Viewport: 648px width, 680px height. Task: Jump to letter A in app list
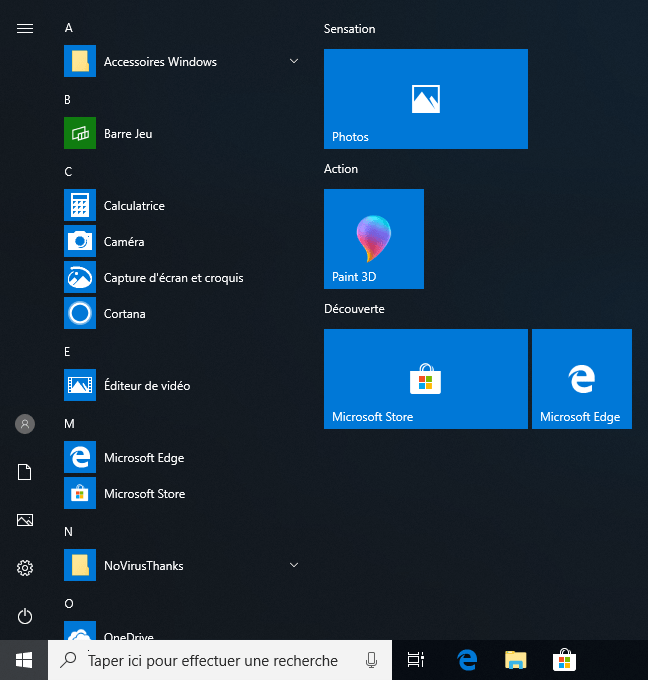point(69,28)
